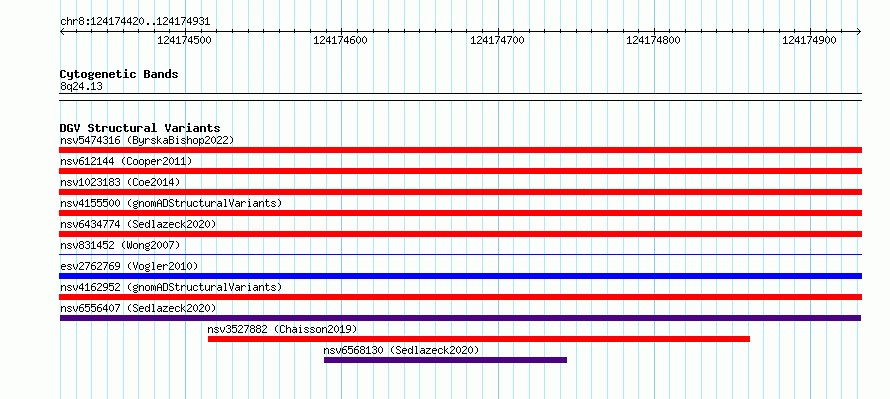The width and height of the screenshot is (890, 399).
Task: Click the DGV Structural Variants track title
Action: tap(140, 128)
